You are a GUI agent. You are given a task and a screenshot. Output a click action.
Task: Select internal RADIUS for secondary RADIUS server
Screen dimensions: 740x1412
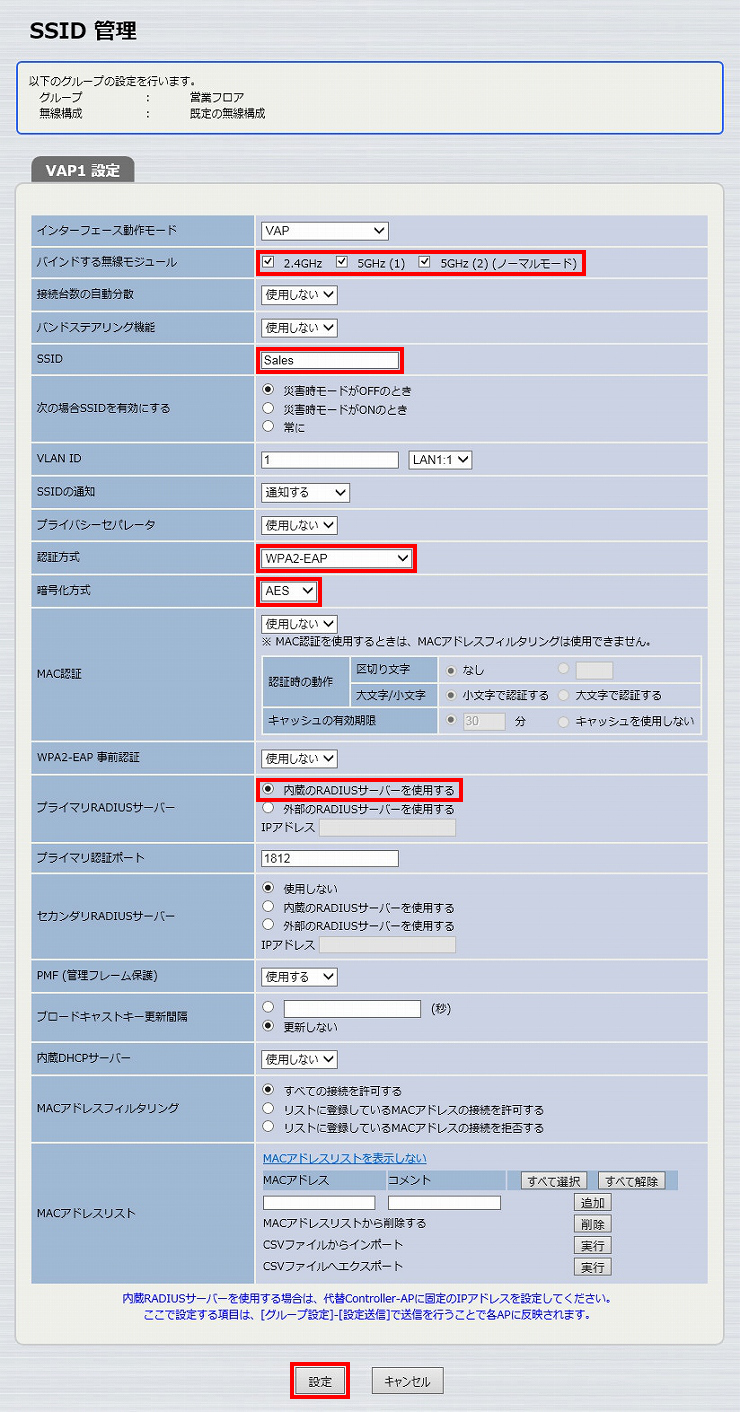268,907
